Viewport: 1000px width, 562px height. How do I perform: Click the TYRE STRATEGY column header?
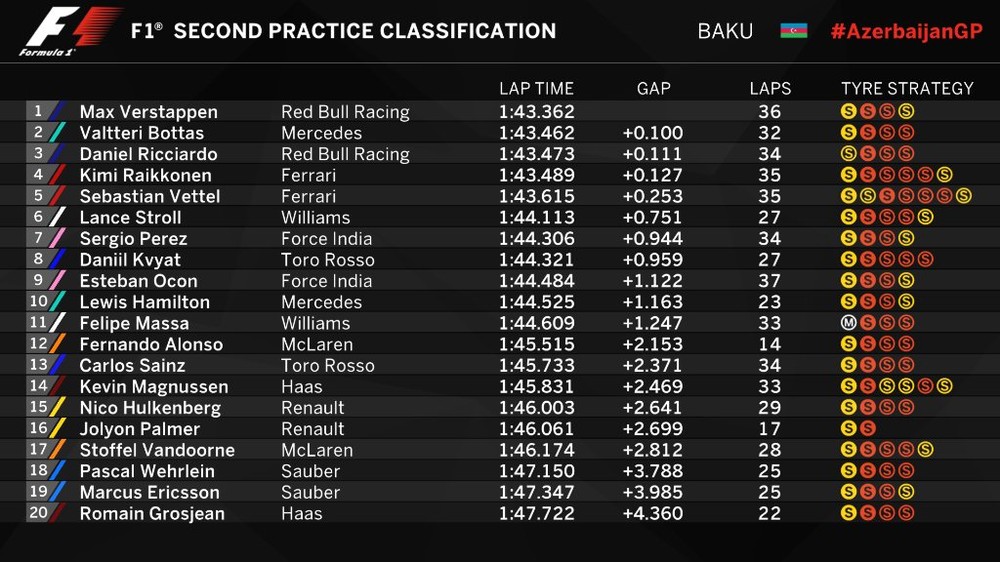[907, 89]
